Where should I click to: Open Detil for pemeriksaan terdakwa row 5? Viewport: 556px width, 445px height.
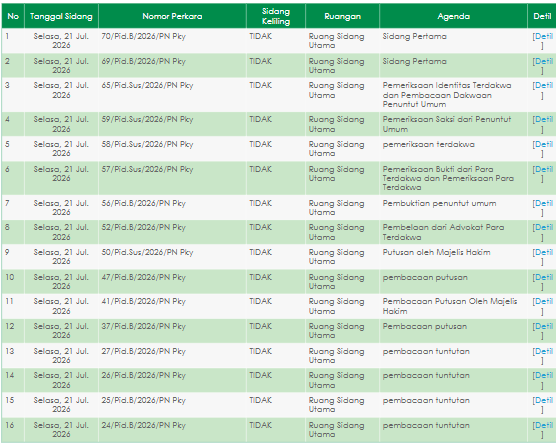click(x=544, y=144)
